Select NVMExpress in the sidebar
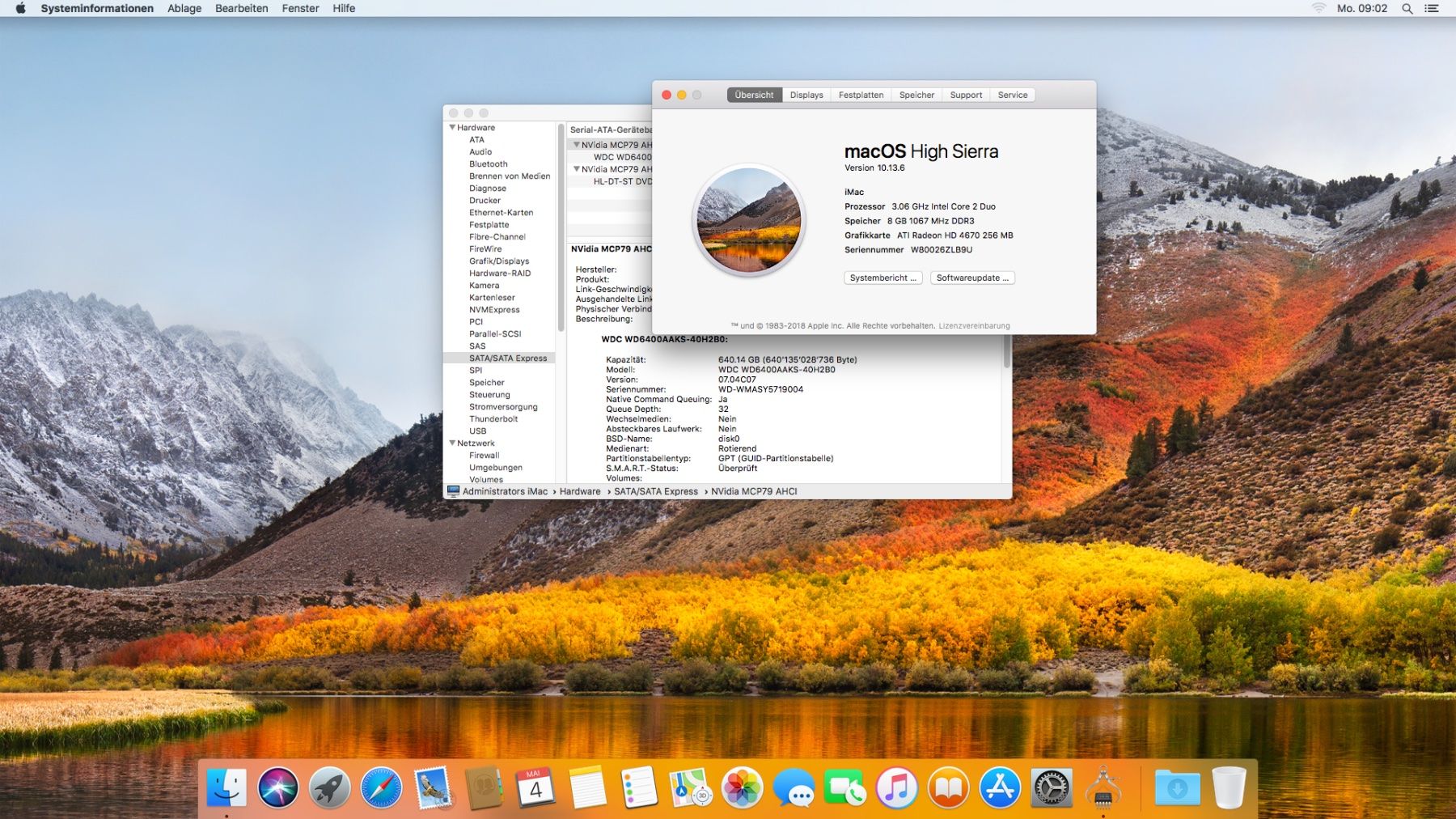Image resolution: width=1456 pixels, height=819 pixels. [x=494, y=309]
